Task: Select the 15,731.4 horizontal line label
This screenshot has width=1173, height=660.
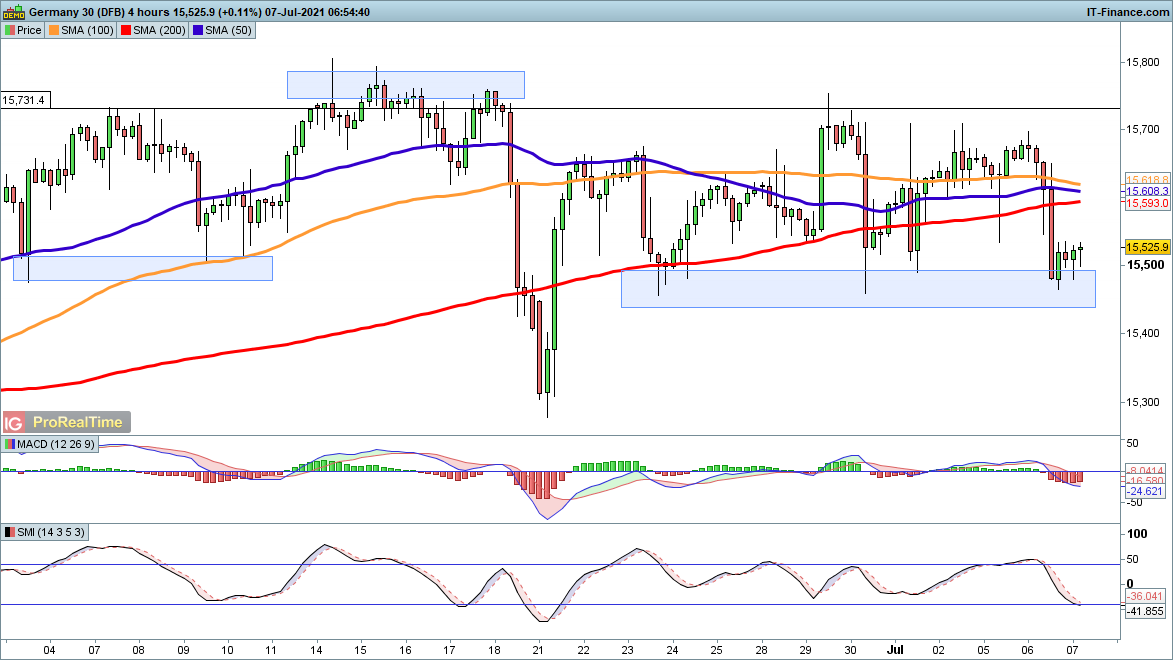Action: pyautogui.click(x=24, y=100)
